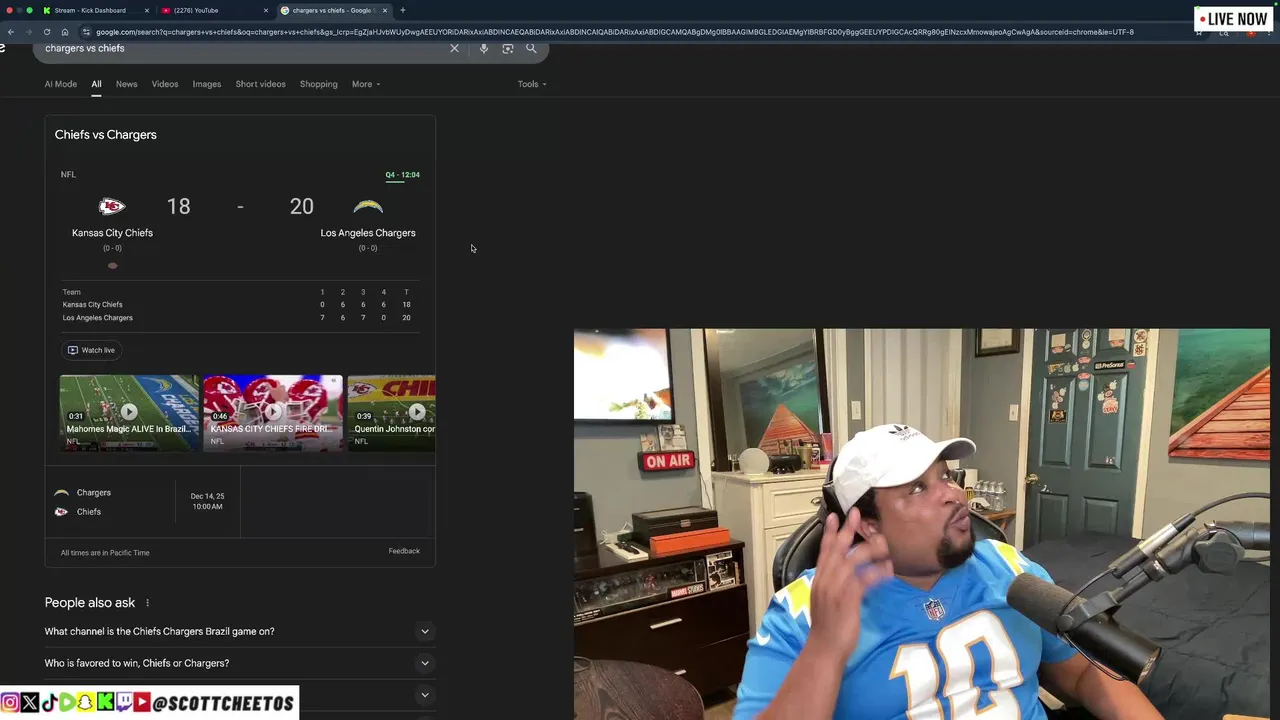View site information icon in address bar
The height and width of the screenshot is (720, 1280).
(86, 32)
